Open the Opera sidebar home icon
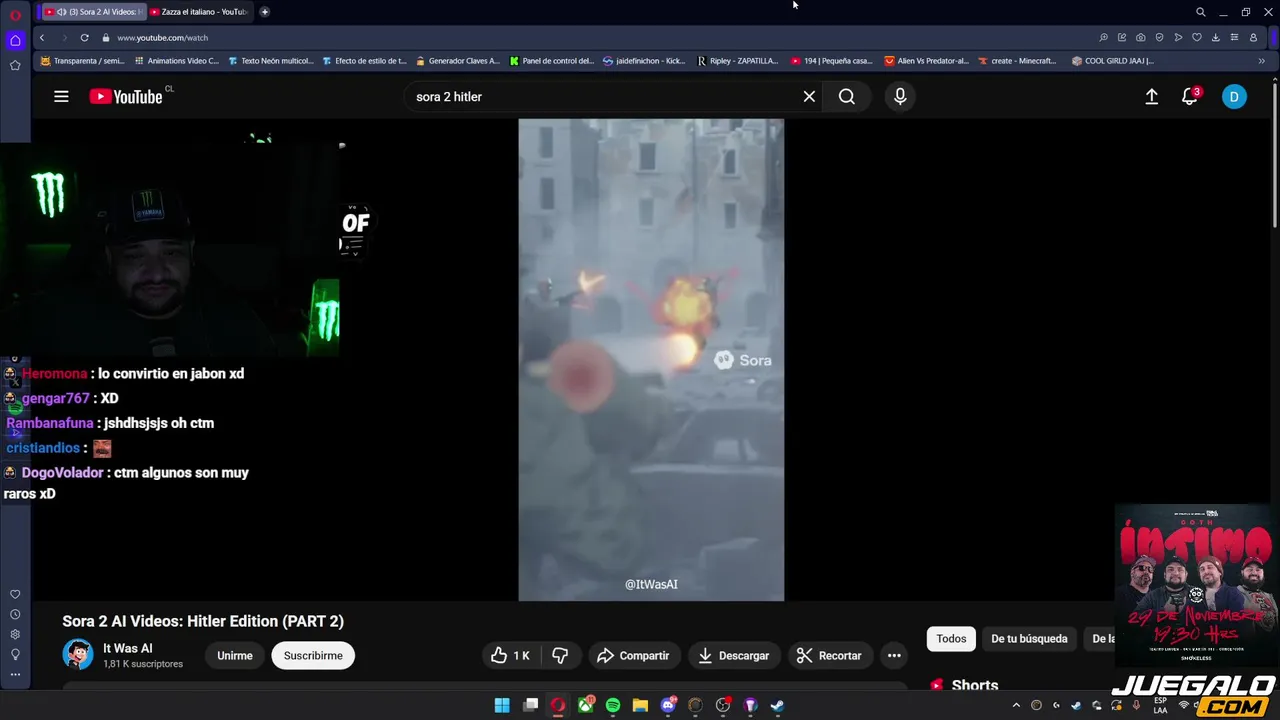Image resolution: width=1280 pixels, height=720 pixels. [15, 41]
